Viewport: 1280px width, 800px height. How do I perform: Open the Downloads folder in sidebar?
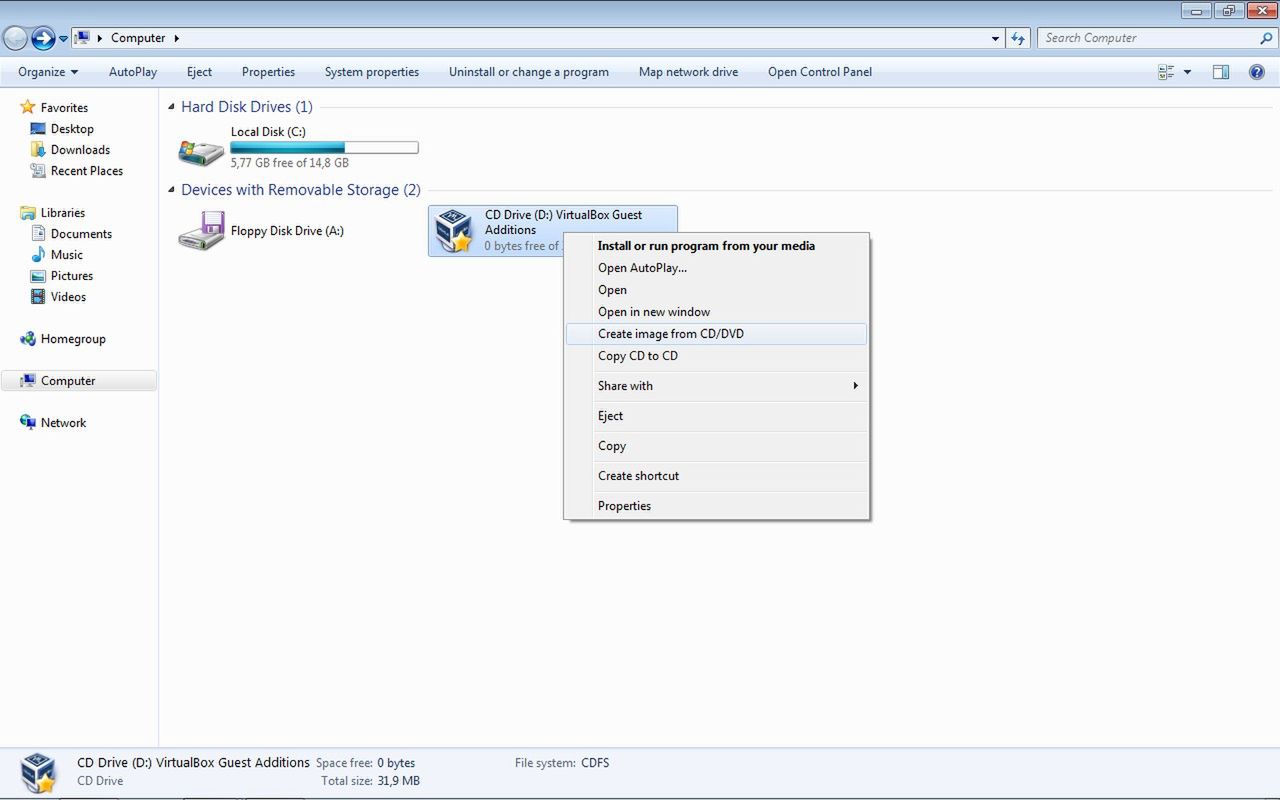coord(80,149)
